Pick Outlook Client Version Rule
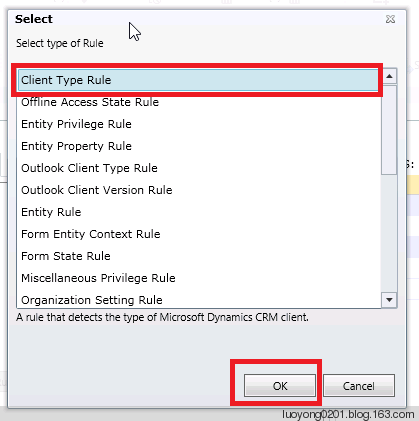This screenshot has width=419, height=421. point(199,190)
